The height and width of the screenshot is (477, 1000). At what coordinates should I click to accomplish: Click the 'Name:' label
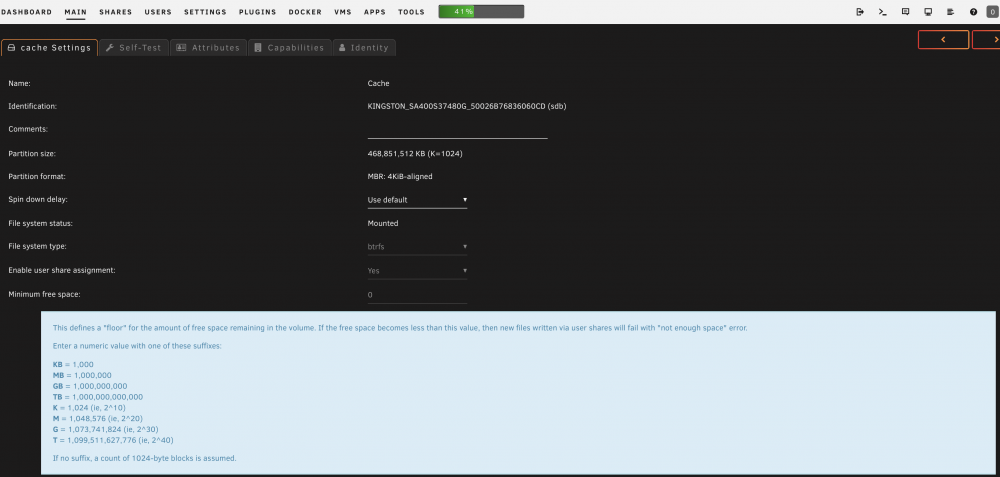[x=19, y=84]
